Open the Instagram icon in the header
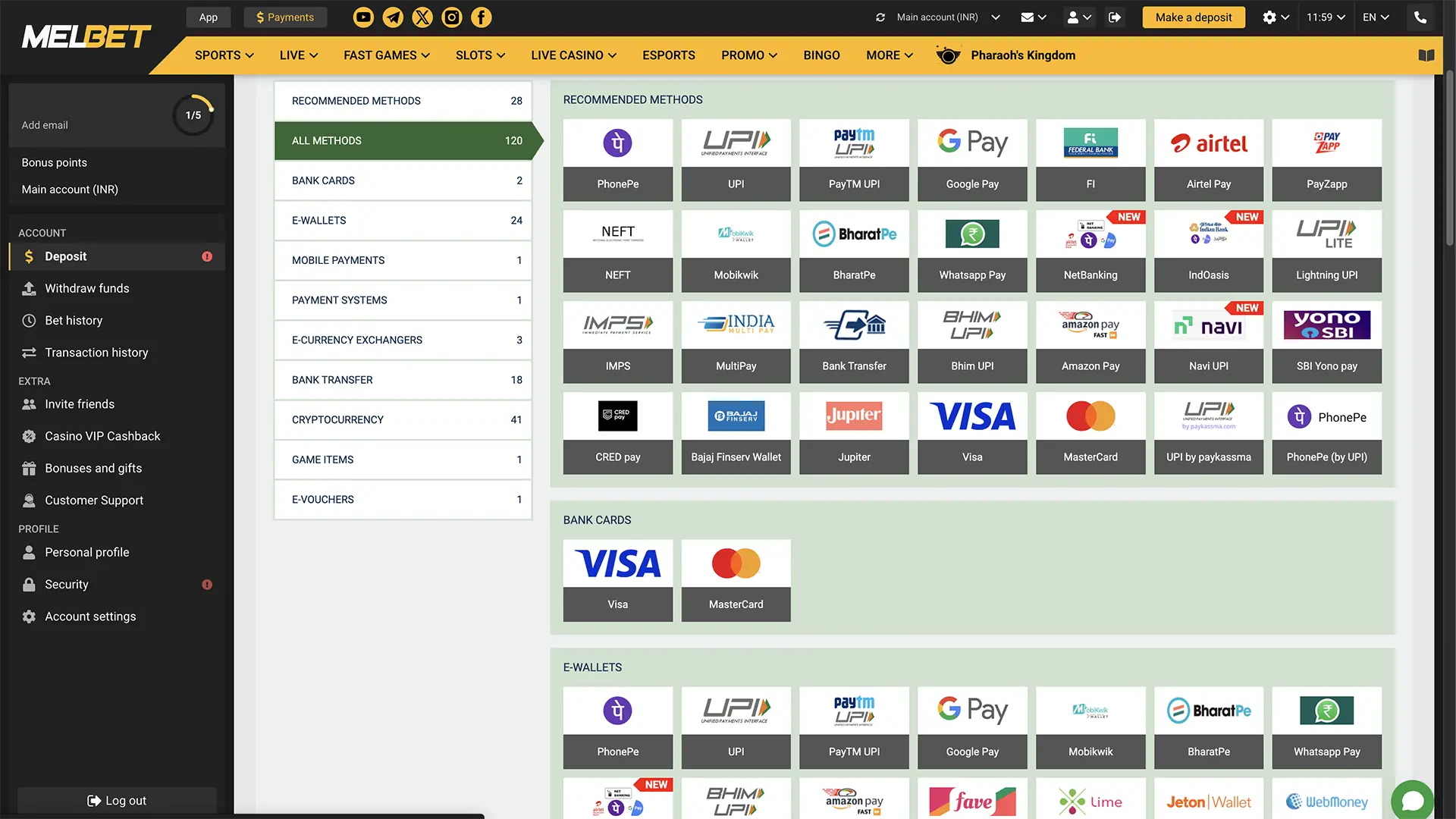 click(x=452, y=17)
